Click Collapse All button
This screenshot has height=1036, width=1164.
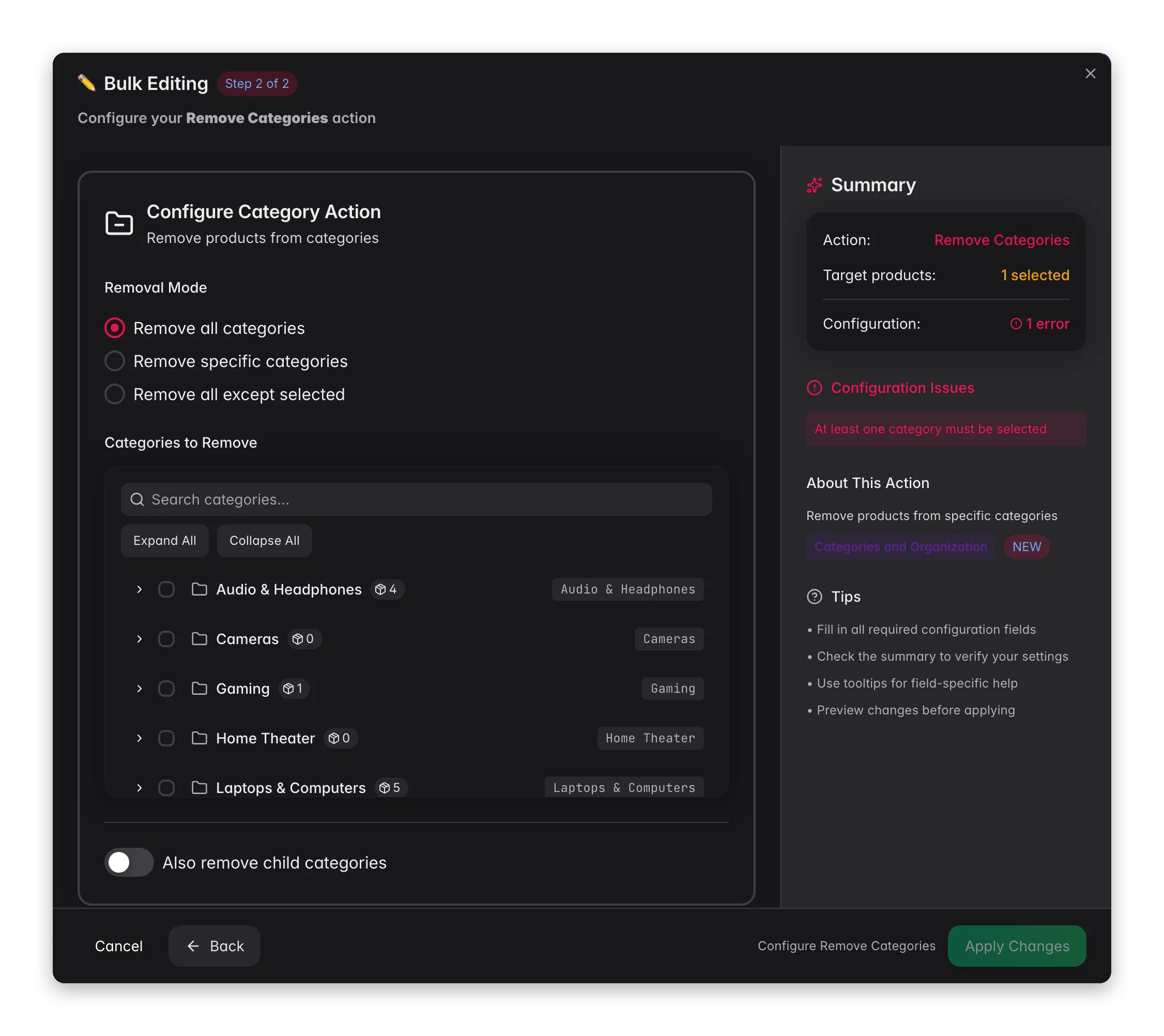[264, 541]
